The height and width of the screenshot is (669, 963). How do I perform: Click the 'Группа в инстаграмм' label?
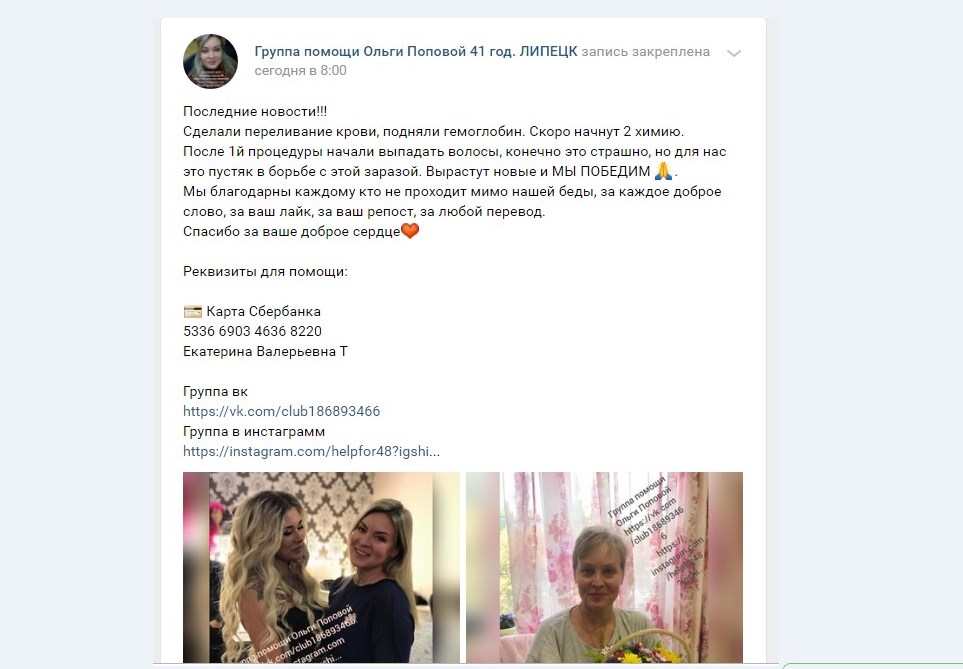(x=254, y=432)
